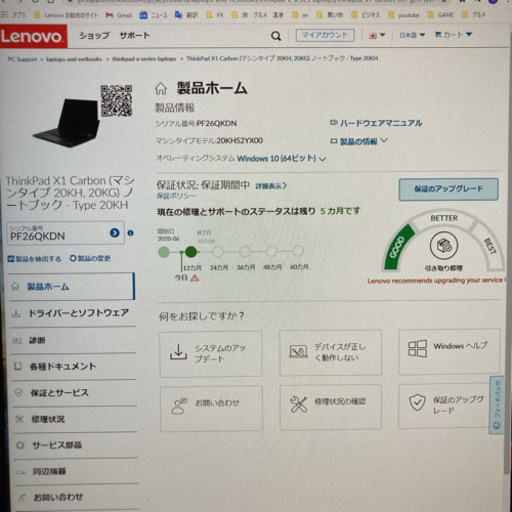Click the 保証のアップグレード button
The height and width of the screenshot is (512, 512).
pyautogui.click(x=449, y=189)
